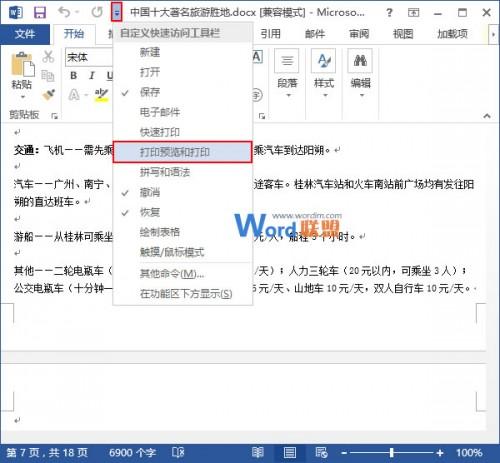Screen dimensions: 500x463
Task: Apply text effects letter A icon
Action: point(74,95)
